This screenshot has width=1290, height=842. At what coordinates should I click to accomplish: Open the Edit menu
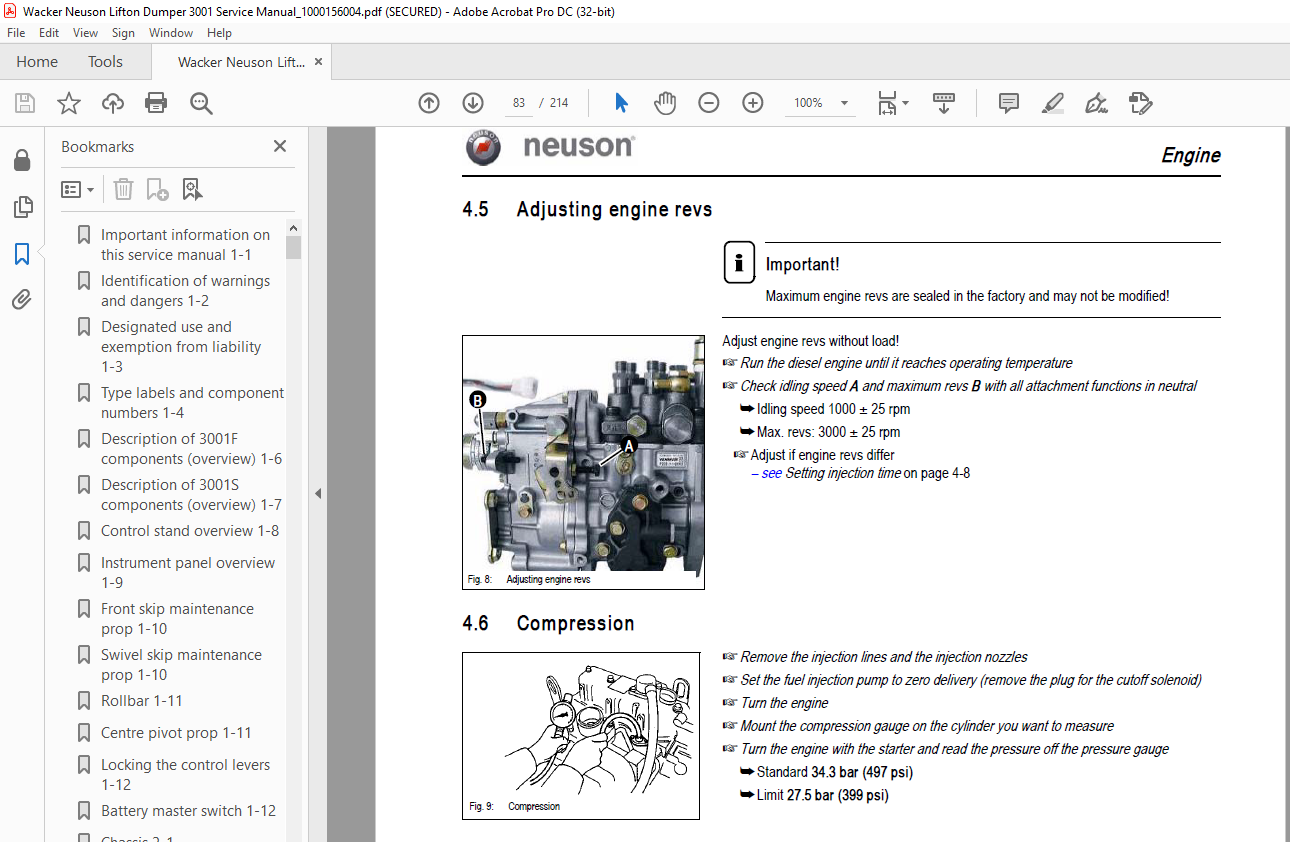49,33
